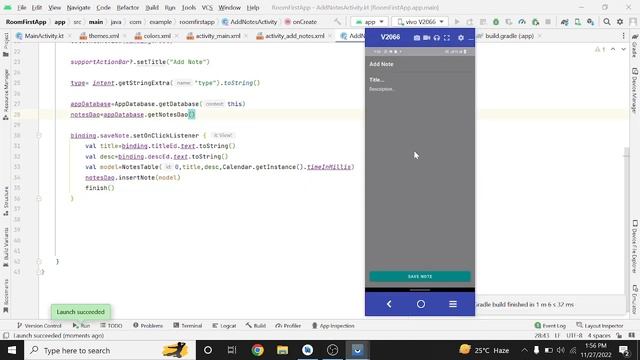This screenshot has width=640, height=360.
Task: Click the Windows search box
Action: pyautogui.click(x=110, y=350)
